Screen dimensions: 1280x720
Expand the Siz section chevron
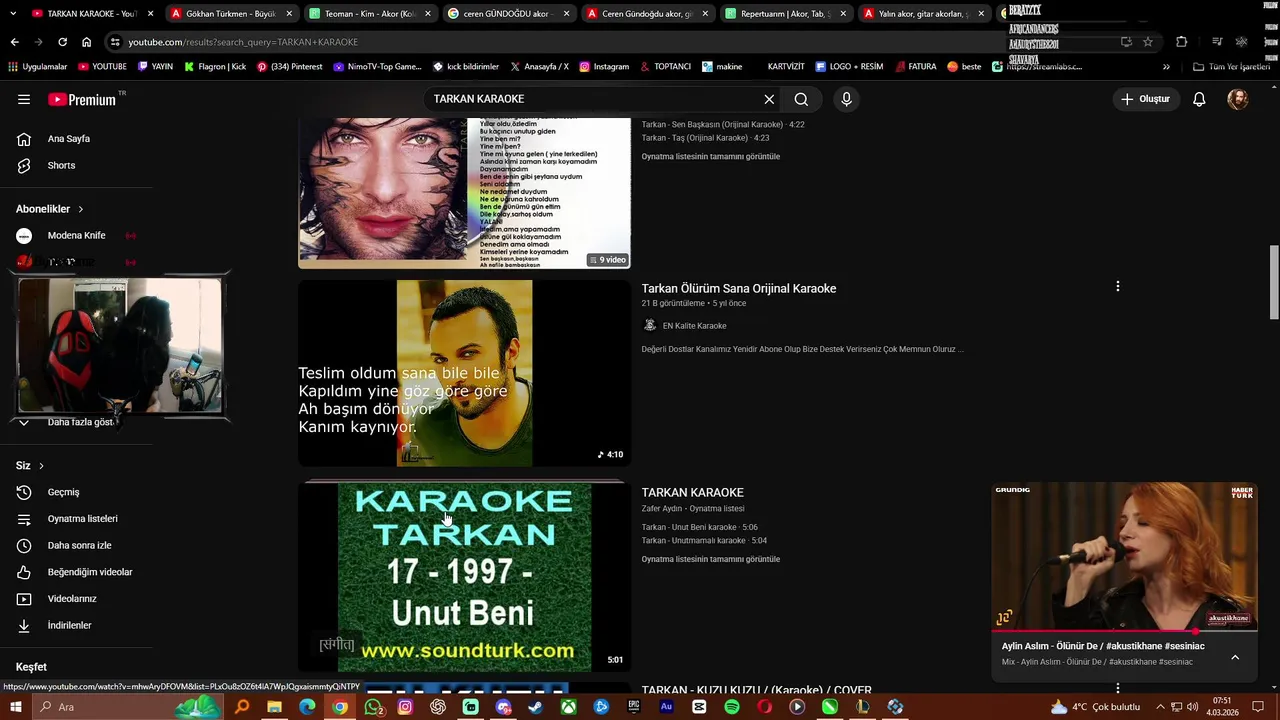coord(41,466)
